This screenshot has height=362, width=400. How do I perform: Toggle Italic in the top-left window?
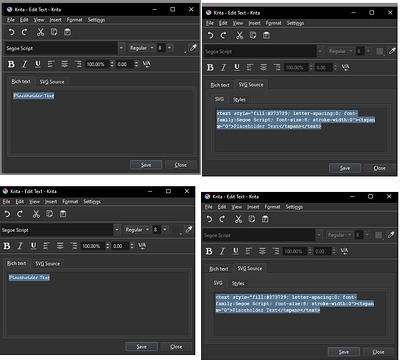(x=24, y=64)
